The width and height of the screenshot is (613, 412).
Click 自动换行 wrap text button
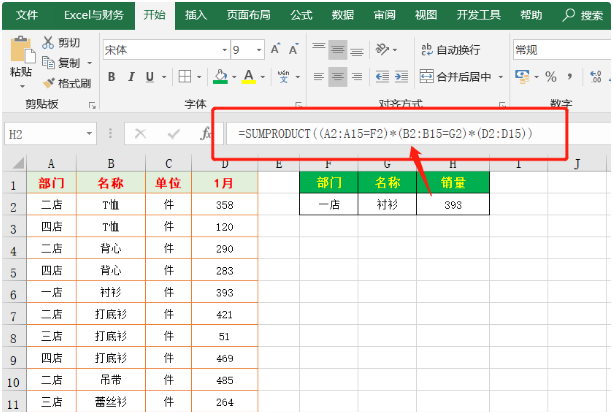[x=450, y=50]
